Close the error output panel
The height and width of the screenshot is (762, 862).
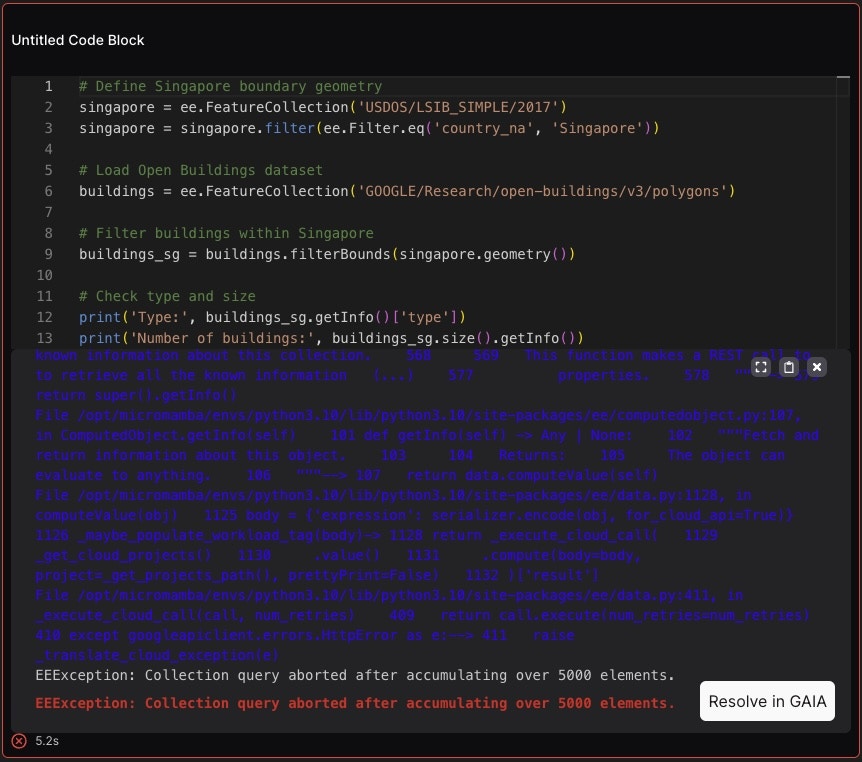[817, 367]
